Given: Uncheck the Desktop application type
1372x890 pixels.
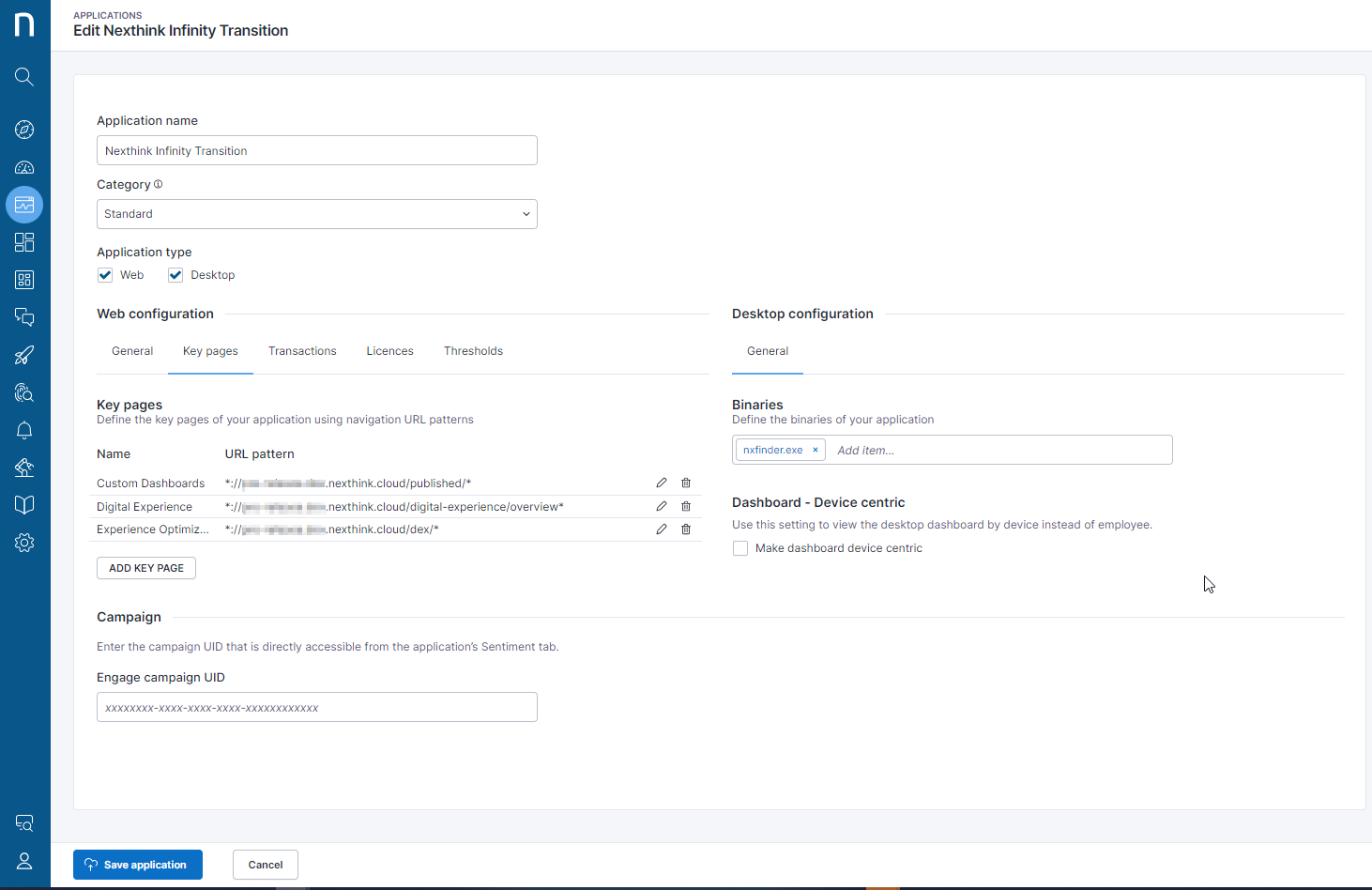Looking at the screenshot, I should pyautogui.click(x=175, y=275).
